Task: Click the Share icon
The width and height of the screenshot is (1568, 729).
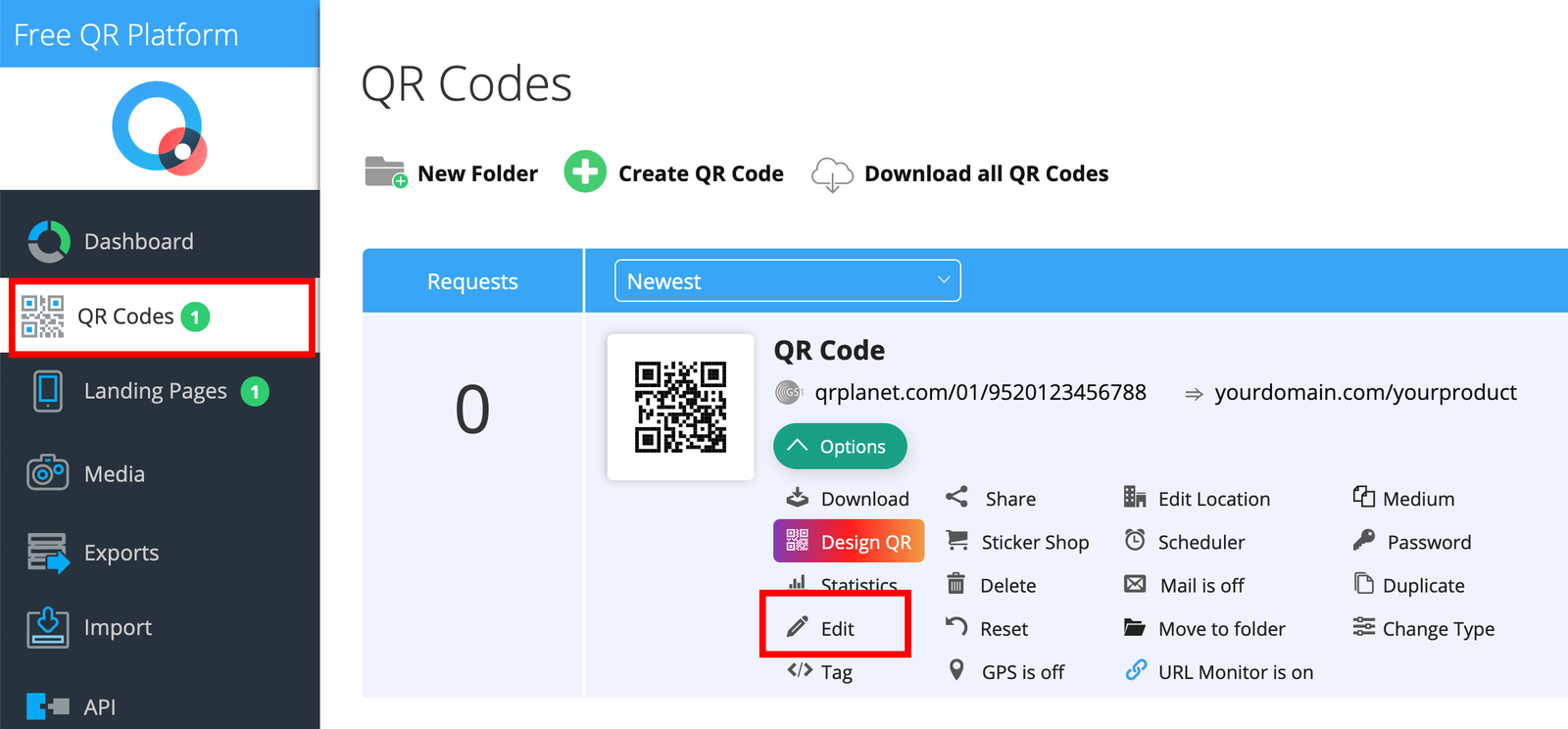Action: [956, 497]
